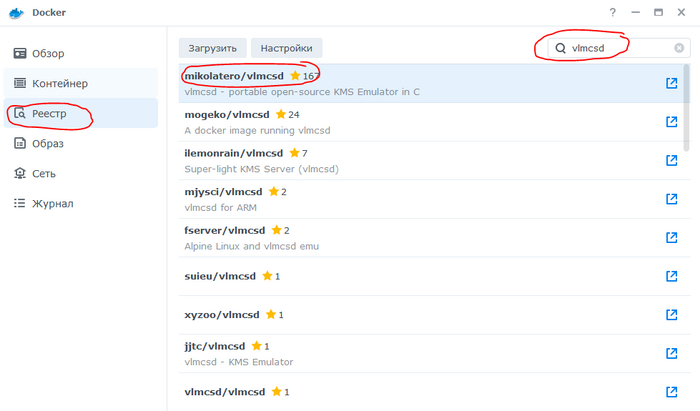Click the Сеть network icon
Screen dimensions: 700x411
click(20, 173)
